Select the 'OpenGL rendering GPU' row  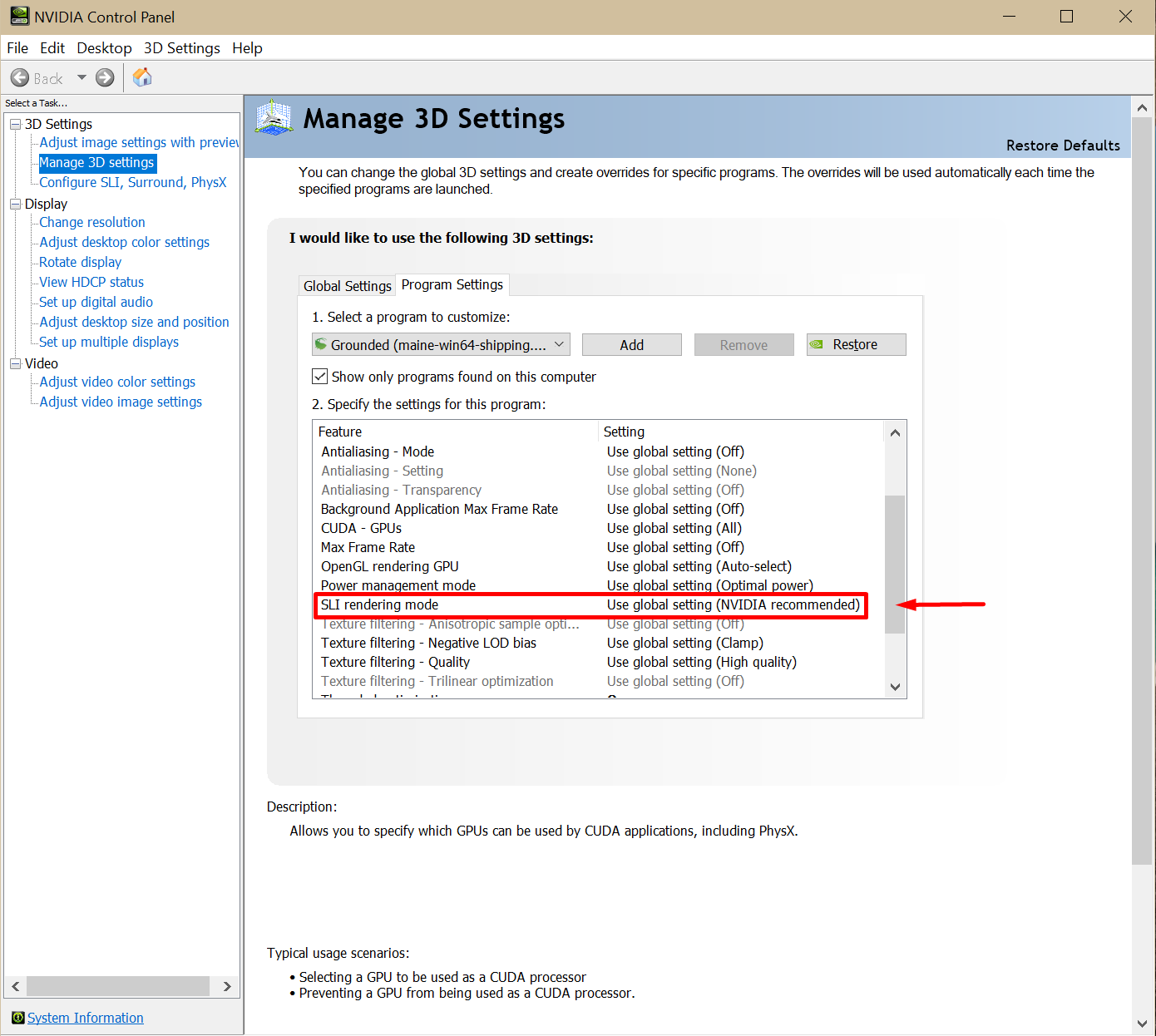coord(598,566)
